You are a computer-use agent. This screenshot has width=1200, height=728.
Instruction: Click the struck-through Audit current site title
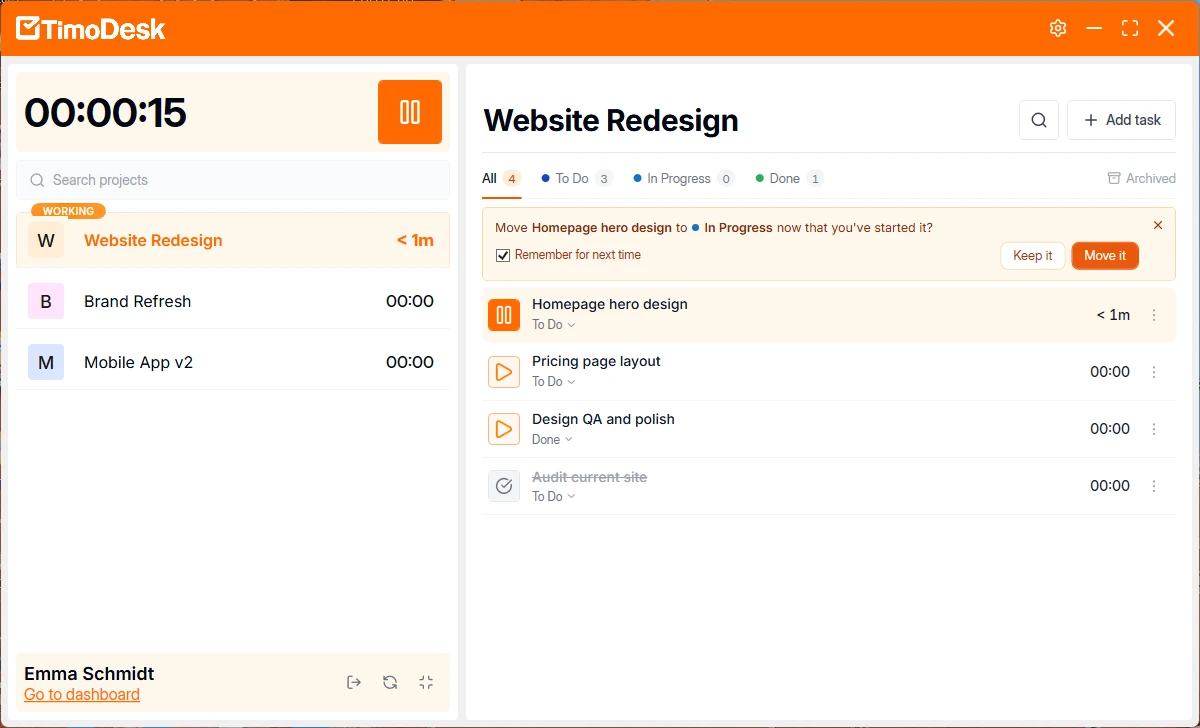(x=589, y=477)
